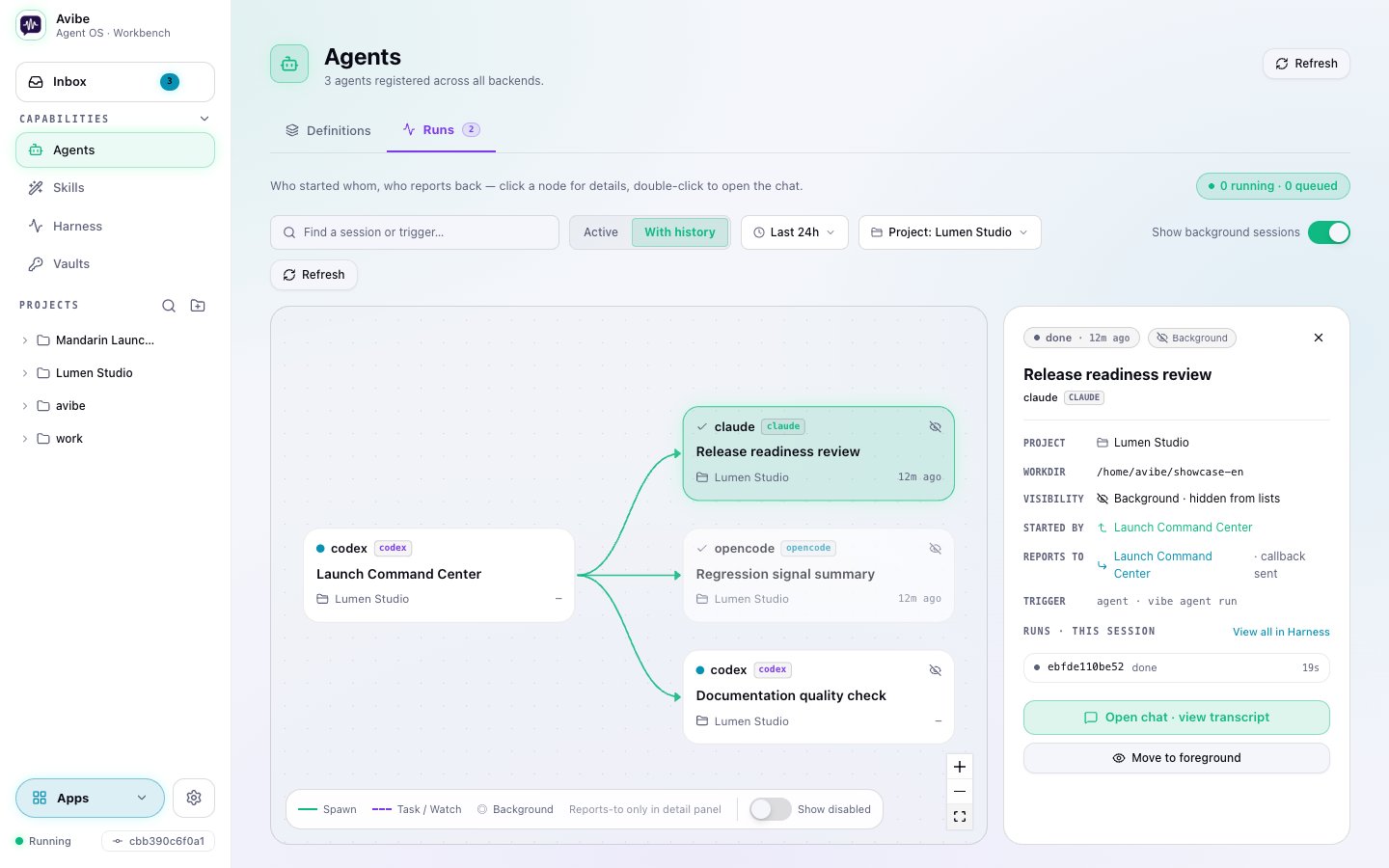Fit graph to view
The width and height of the screenshot is (1389, 868).
click(960, 817)
